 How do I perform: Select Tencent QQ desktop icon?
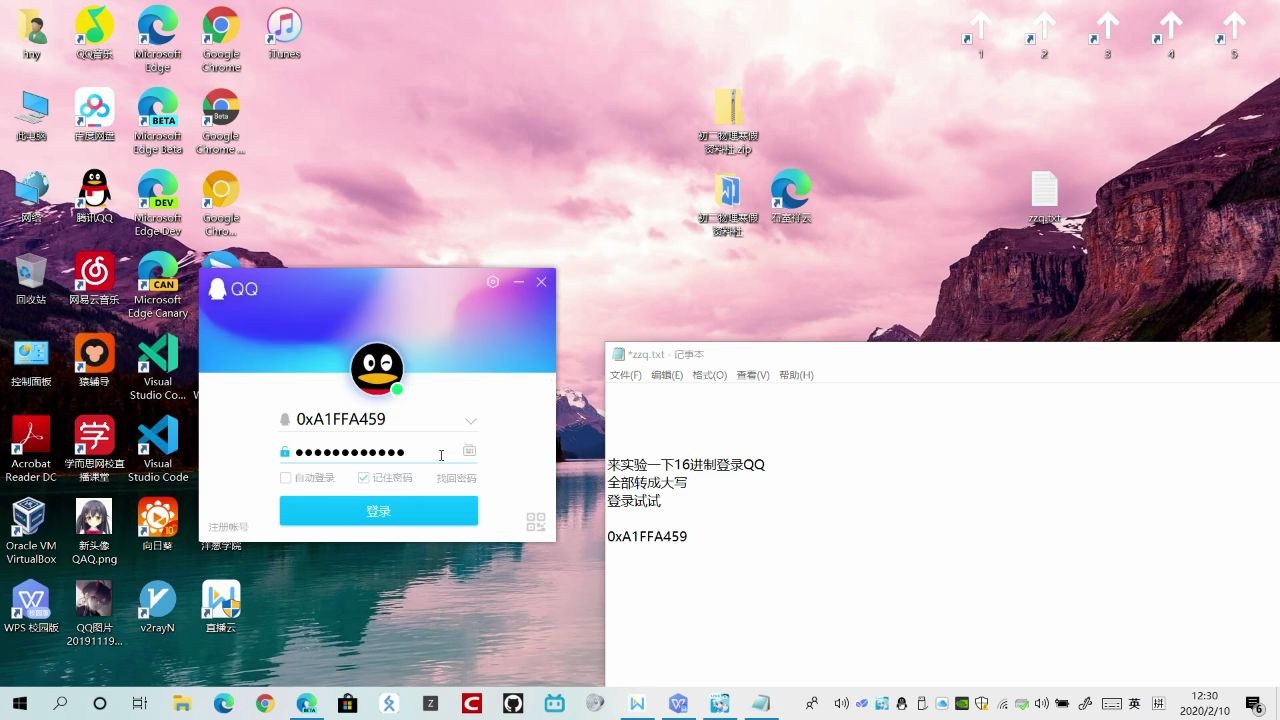[x=94, y=197]
